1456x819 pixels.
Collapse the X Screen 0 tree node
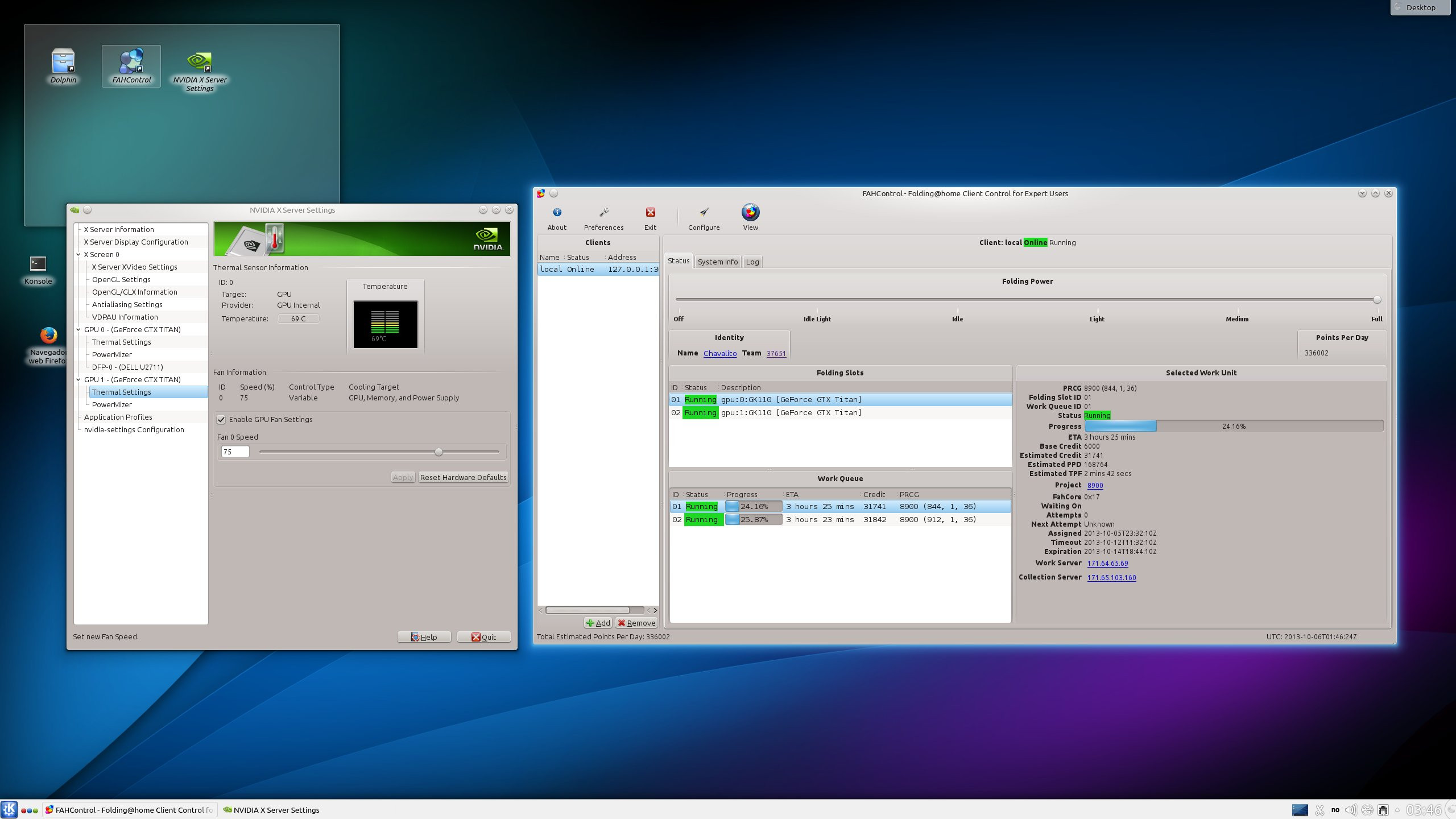(78, 254)
